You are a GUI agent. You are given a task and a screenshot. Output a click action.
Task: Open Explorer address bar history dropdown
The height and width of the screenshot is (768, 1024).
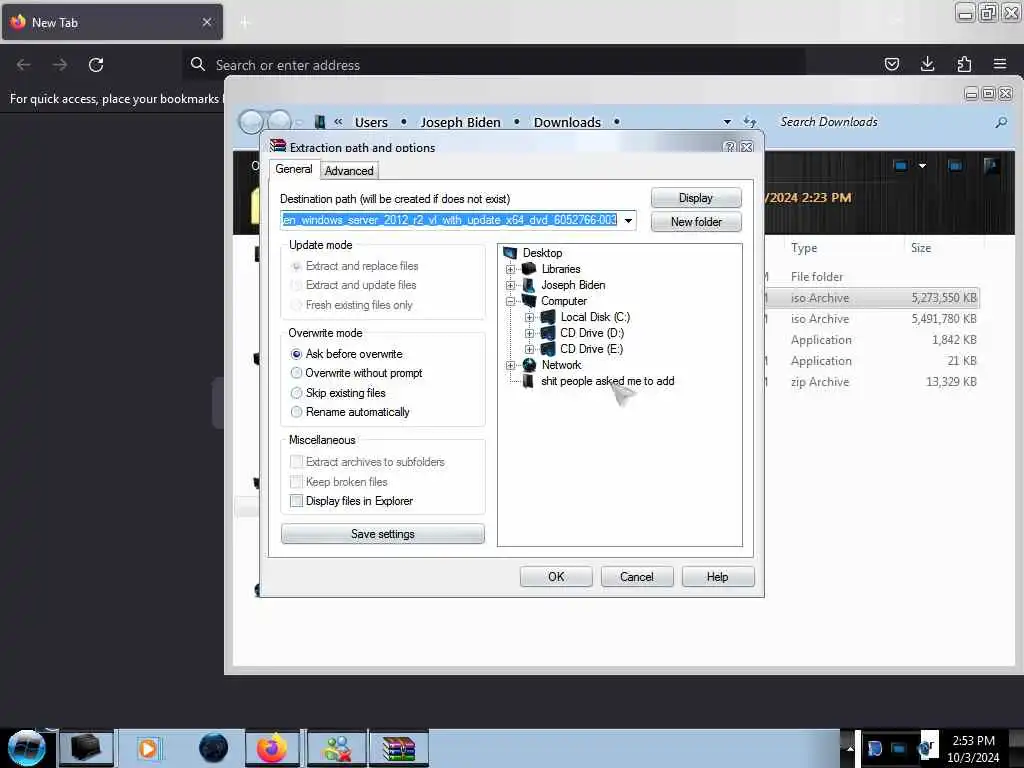pos(727,122)
